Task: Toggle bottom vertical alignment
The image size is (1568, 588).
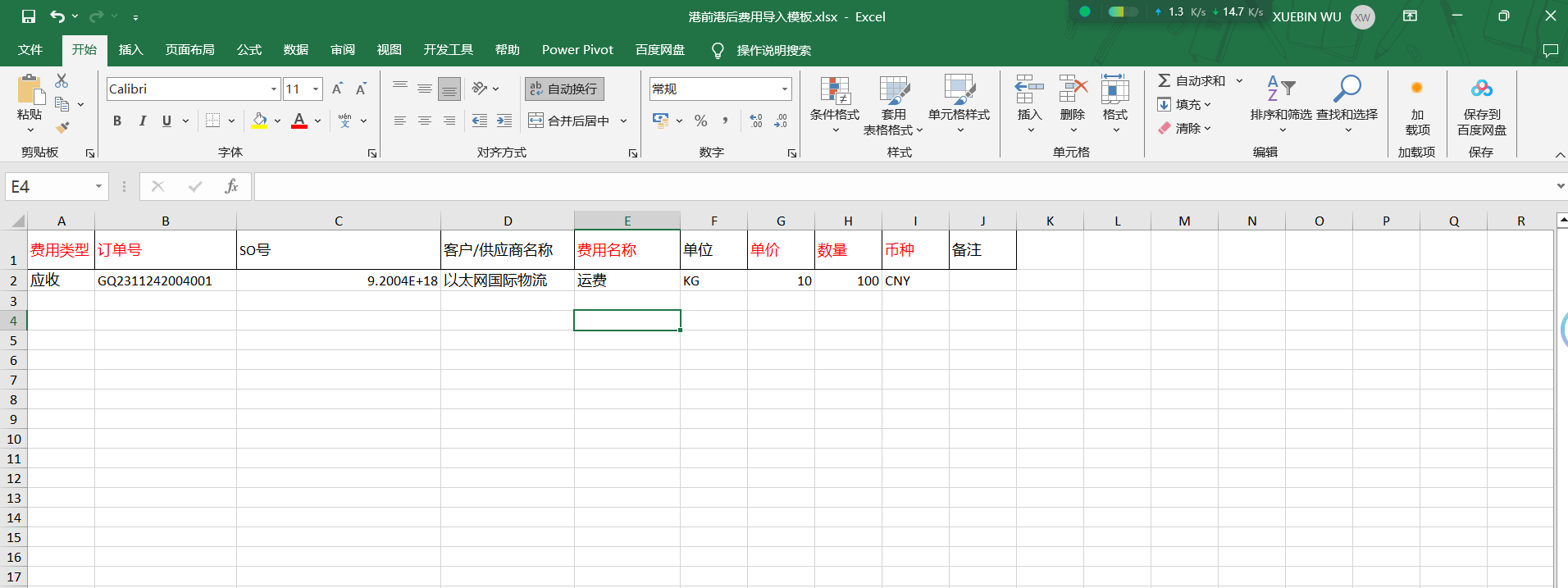Action: click(449, 88)
